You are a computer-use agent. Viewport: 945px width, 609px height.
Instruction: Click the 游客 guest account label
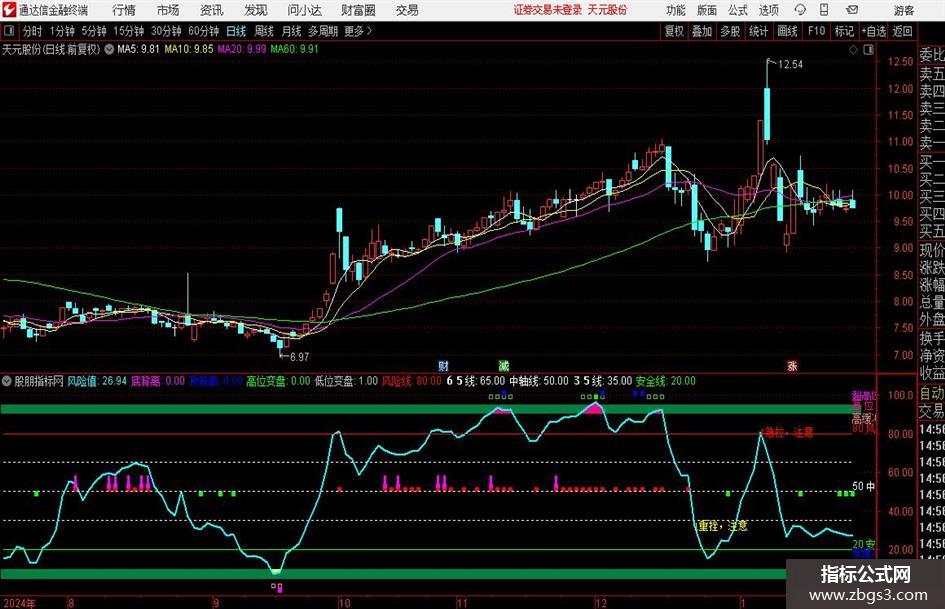tap(904, 10)
